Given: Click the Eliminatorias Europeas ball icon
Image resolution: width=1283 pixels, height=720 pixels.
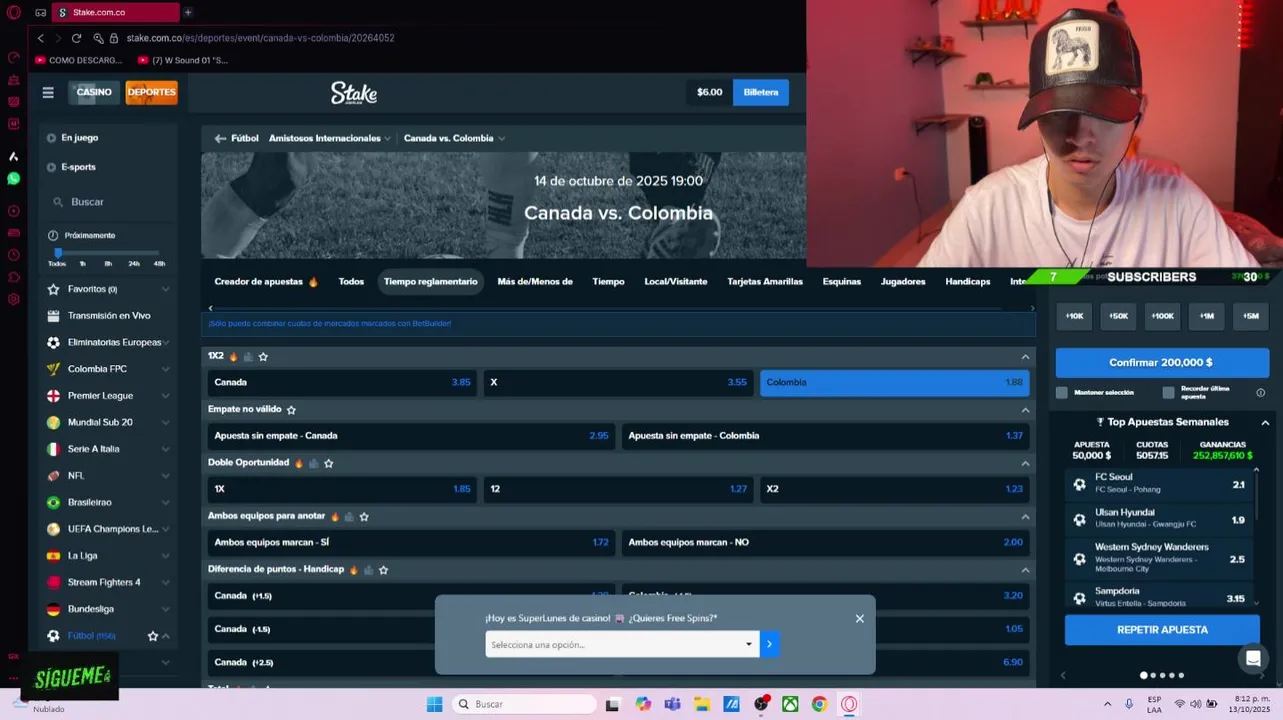Looking at the screenshot, I should [53, 342].
